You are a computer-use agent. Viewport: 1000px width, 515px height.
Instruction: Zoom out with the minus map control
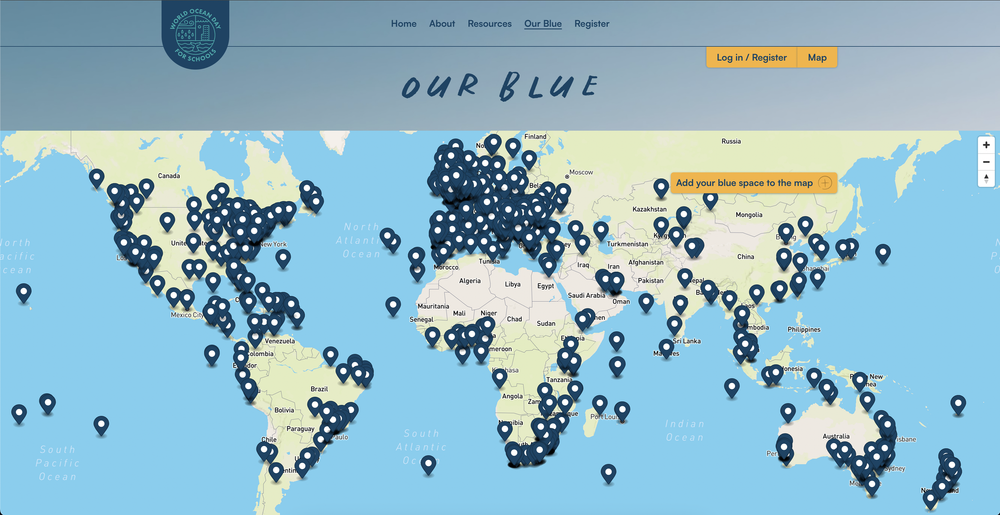[986, 162]
